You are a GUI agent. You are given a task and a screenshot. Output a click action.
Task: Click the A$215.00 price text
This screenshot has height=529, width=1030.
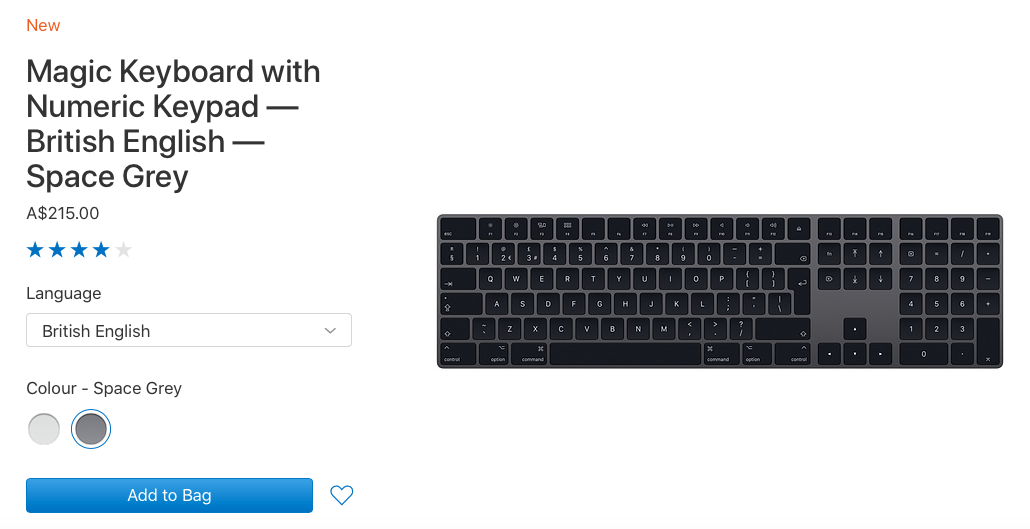pos(63,213)
